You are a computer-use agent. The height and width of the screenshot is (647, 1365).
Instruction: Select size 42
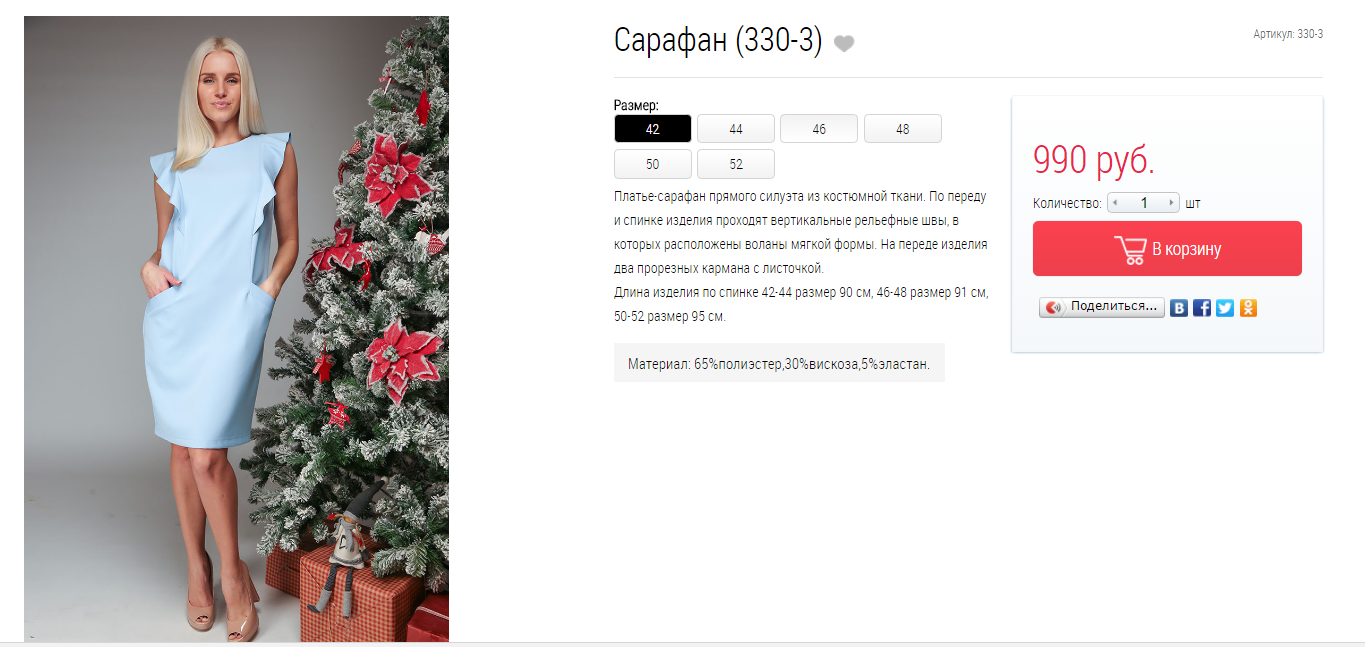[653, 129]
